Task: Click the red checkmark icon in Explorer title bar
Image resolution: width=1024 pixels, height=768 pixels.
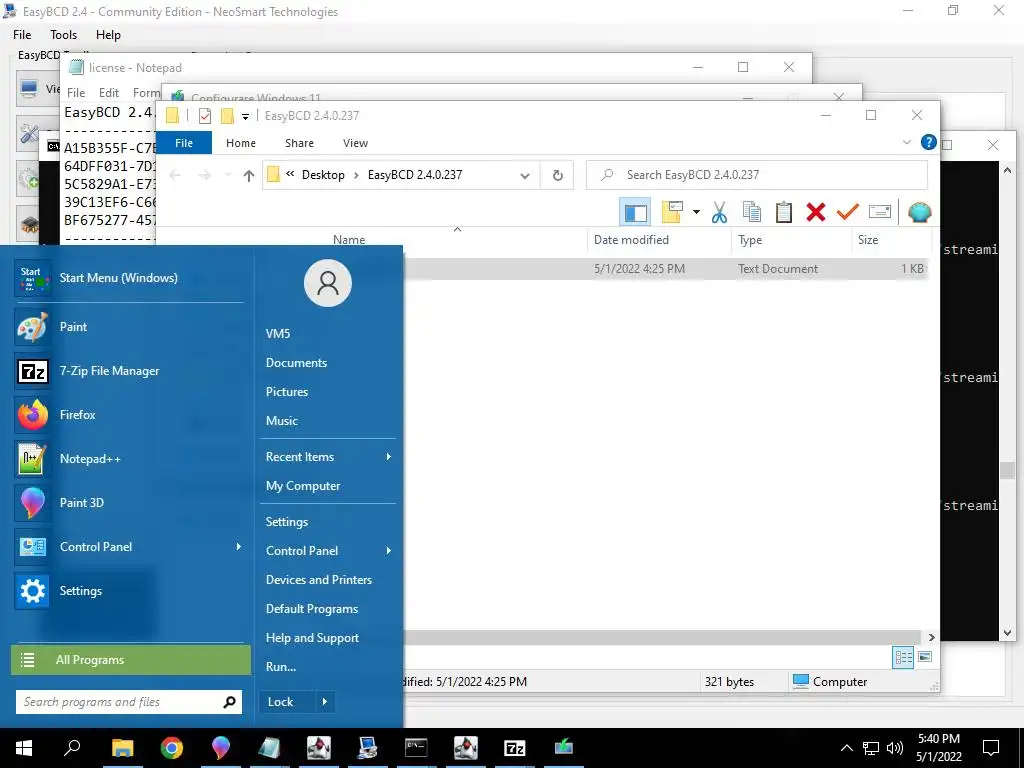Action: (205, 116)
